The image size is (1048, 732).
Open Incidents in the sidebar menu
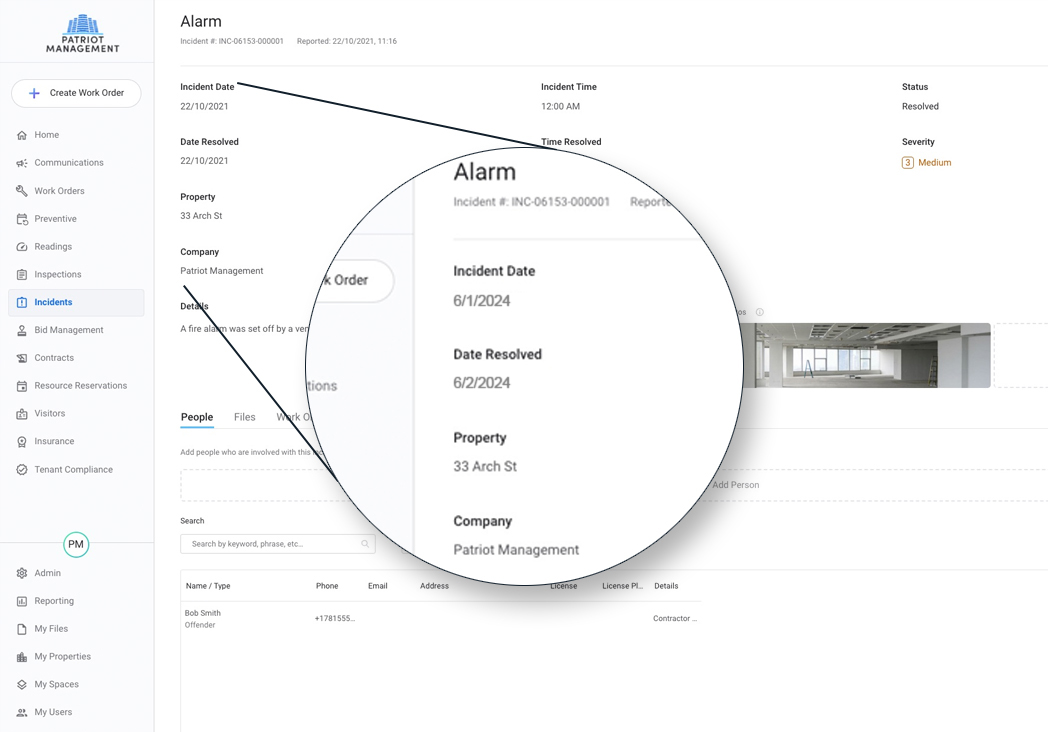pyautogui.click(x=53, y=302)
